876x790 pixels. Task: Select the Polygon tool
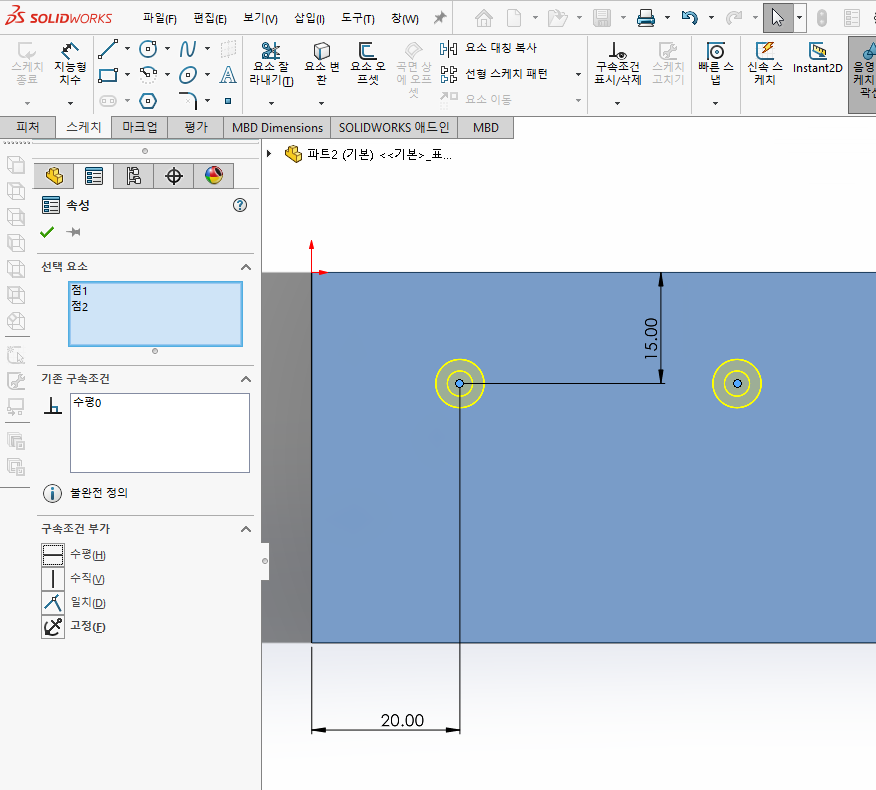coord(147,101)
